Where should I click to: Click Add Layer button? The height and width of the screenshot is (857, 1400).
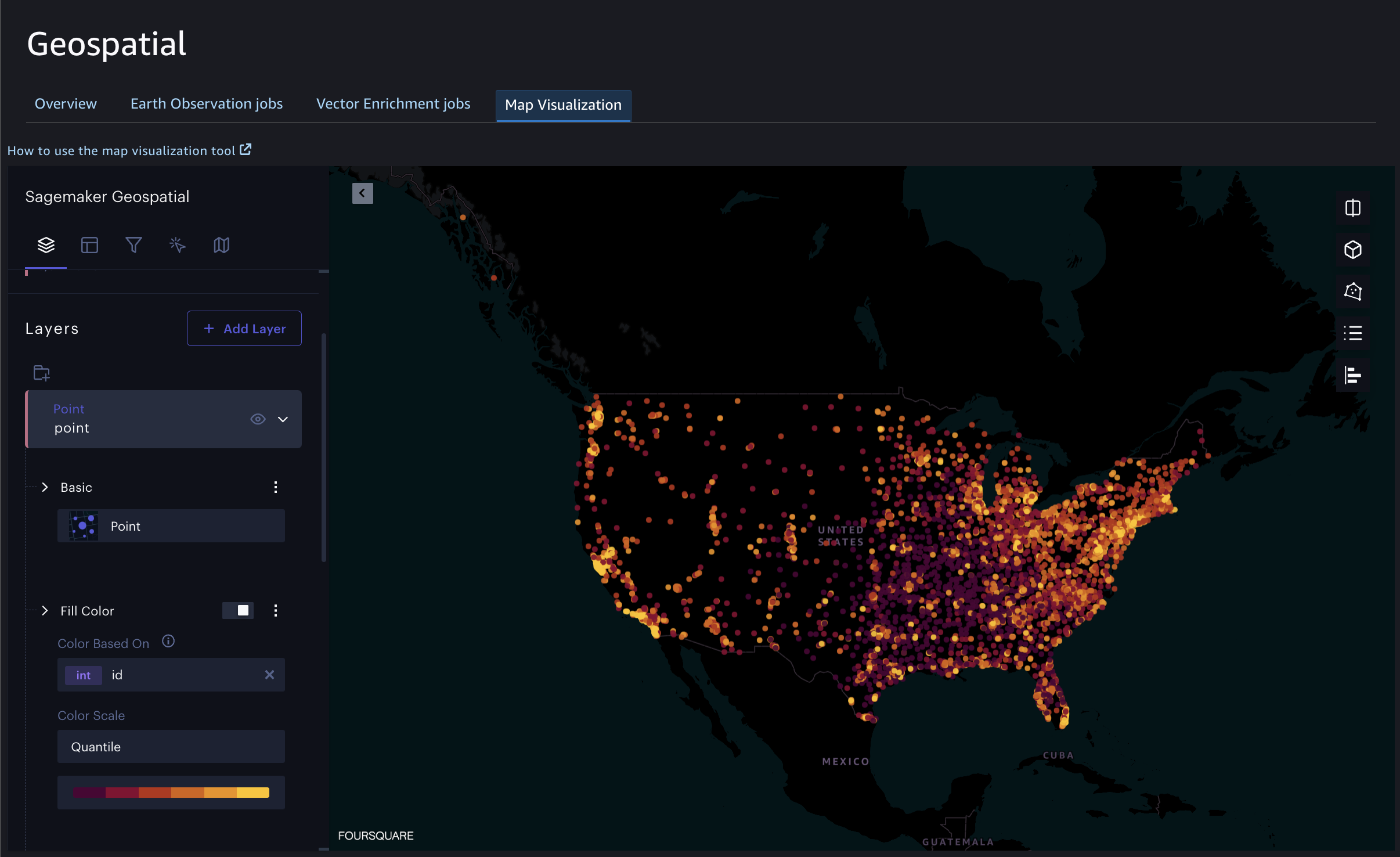(x=244, y=328)
